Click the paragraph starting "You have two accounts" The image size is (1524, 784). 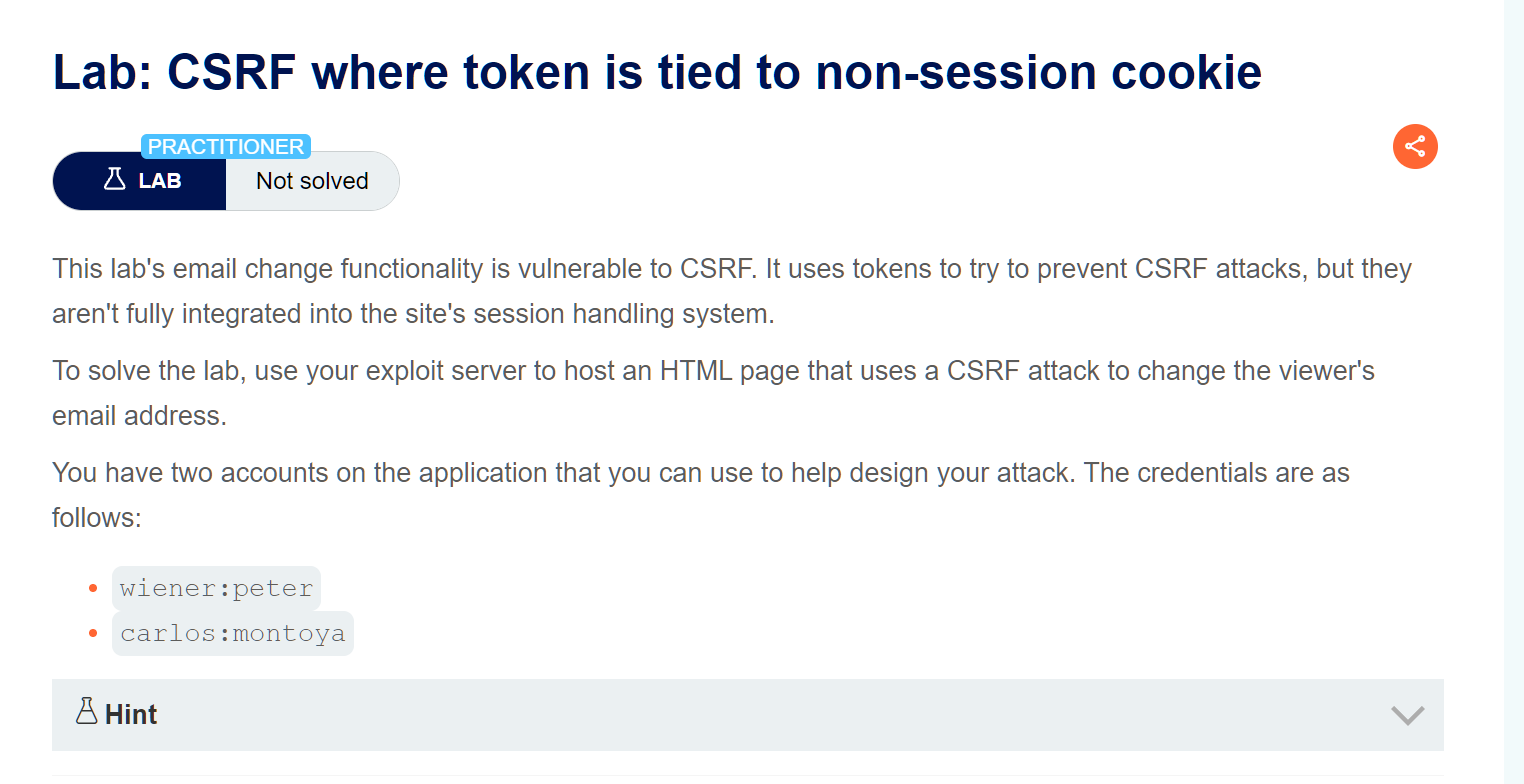pos(700,473)
